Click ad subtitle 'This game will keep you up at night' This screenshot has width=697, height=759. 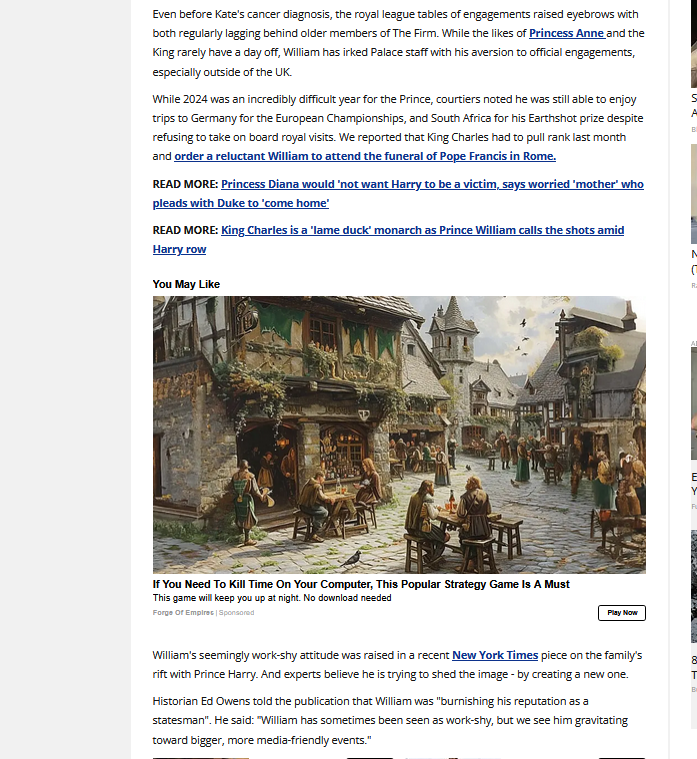pyautogui.click(x=272, y=598)
